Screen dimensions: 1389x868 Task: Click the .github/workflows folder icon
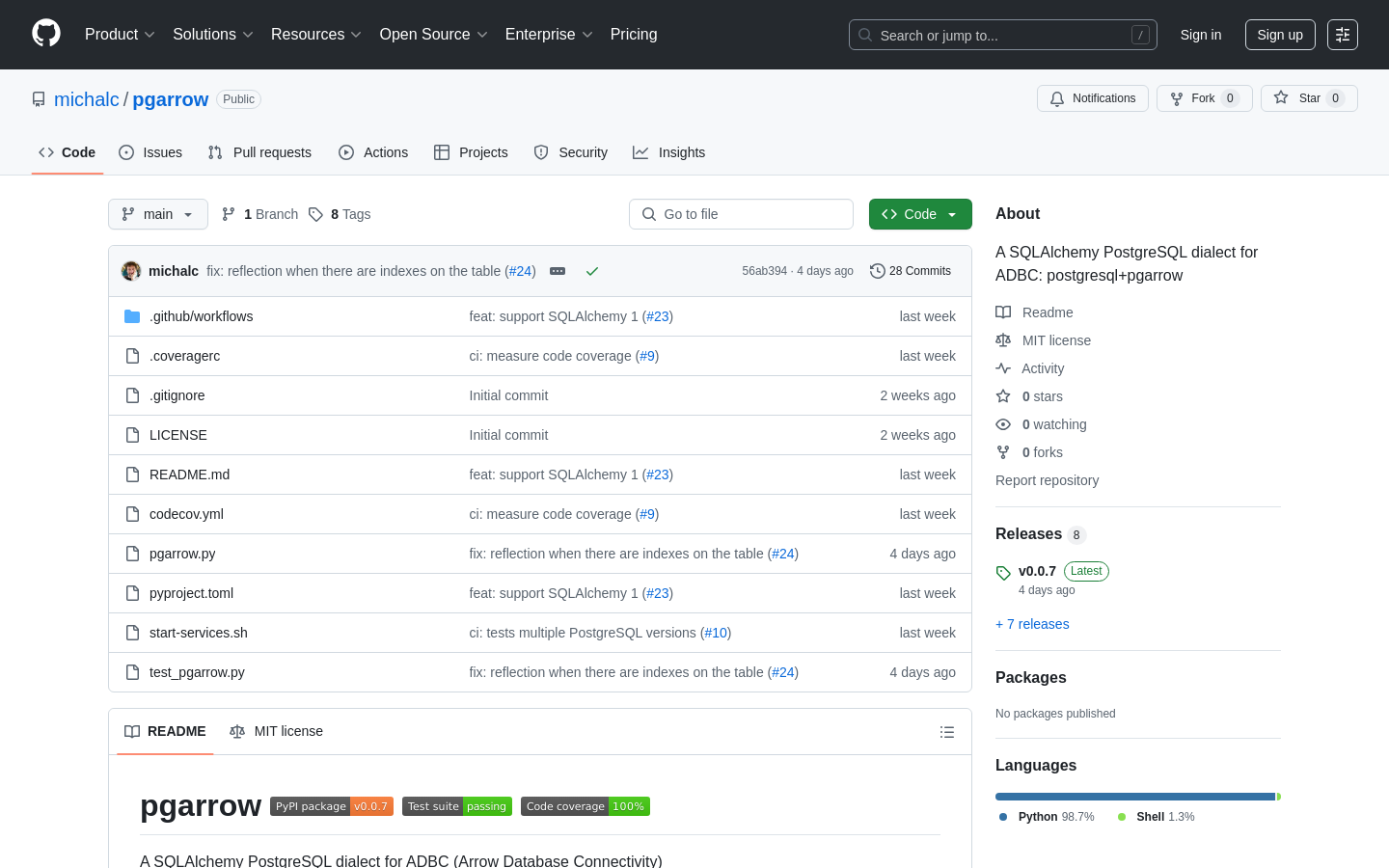132,316
